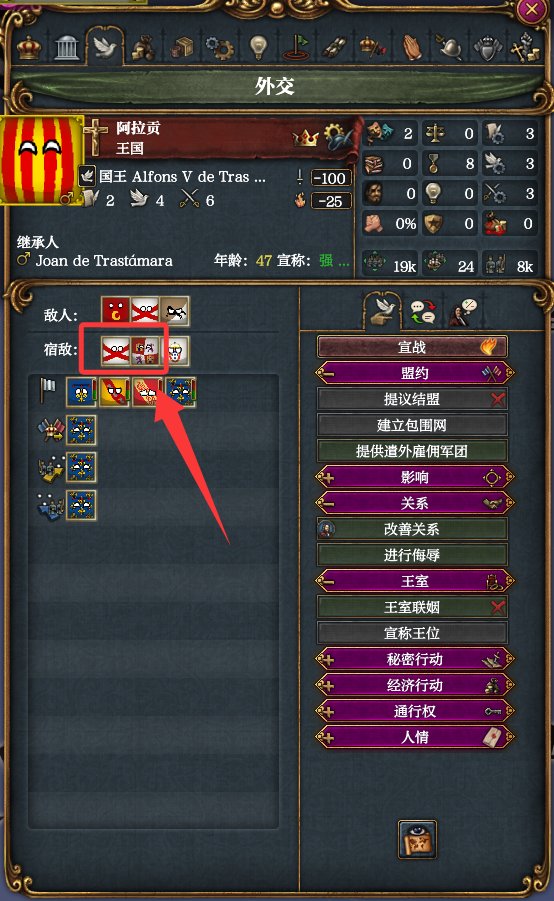This screenshot has height=901, width=554.
Task: Click the 王室联姻 button
Action: click(412, 607)
